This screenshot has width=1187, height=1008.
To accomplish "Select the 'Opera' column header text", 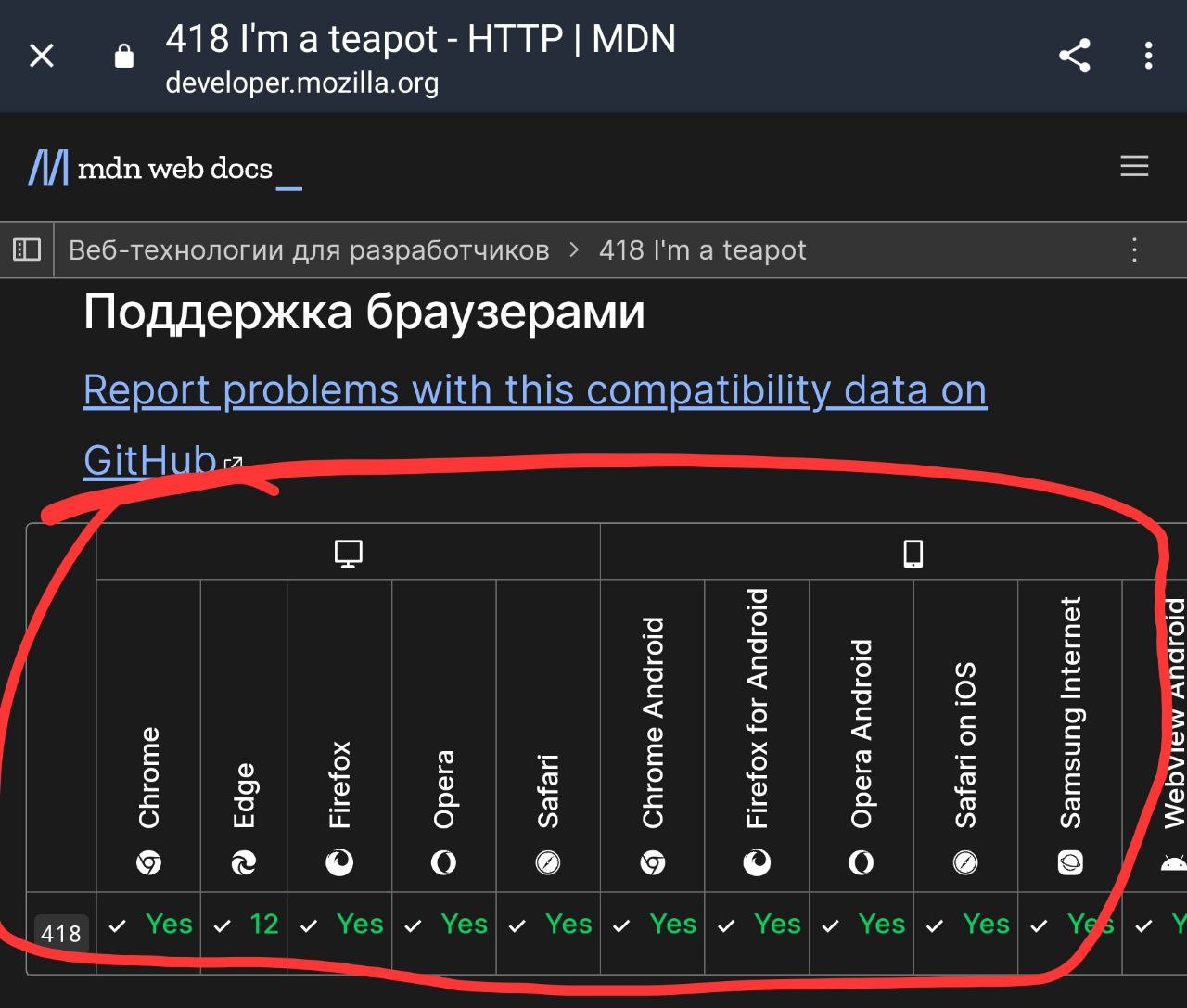I will point(444,789).
